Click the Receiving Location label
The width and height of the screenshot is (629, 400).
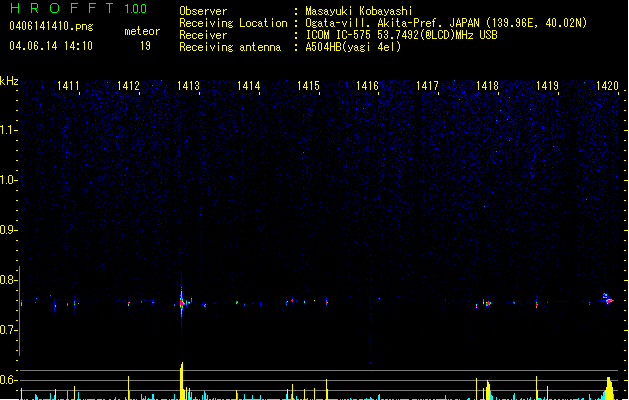coord(233,23)
